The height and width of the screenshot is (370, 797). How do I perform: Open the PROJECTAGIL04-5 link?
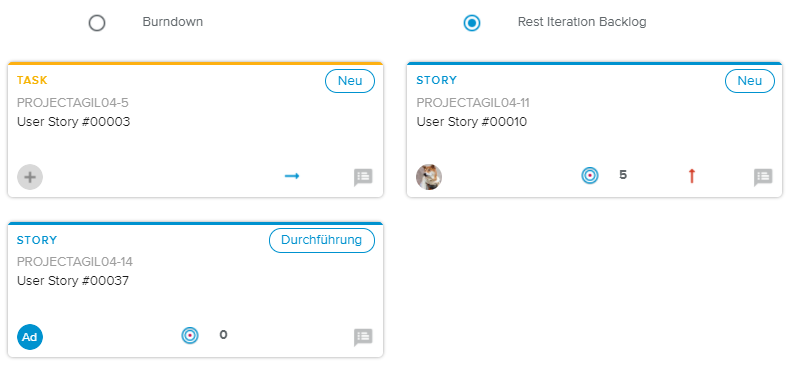(73, 103)
